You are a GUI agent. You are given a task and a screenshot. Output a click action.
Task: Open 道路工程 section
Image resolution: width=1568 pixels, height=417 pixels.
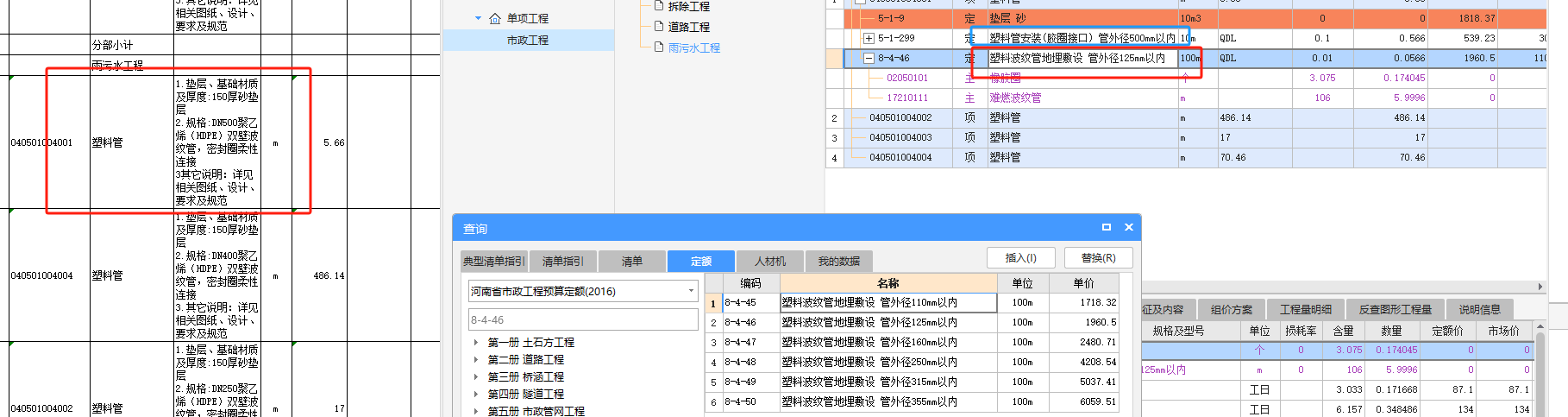pyautogui.click(x=689, y=28)
